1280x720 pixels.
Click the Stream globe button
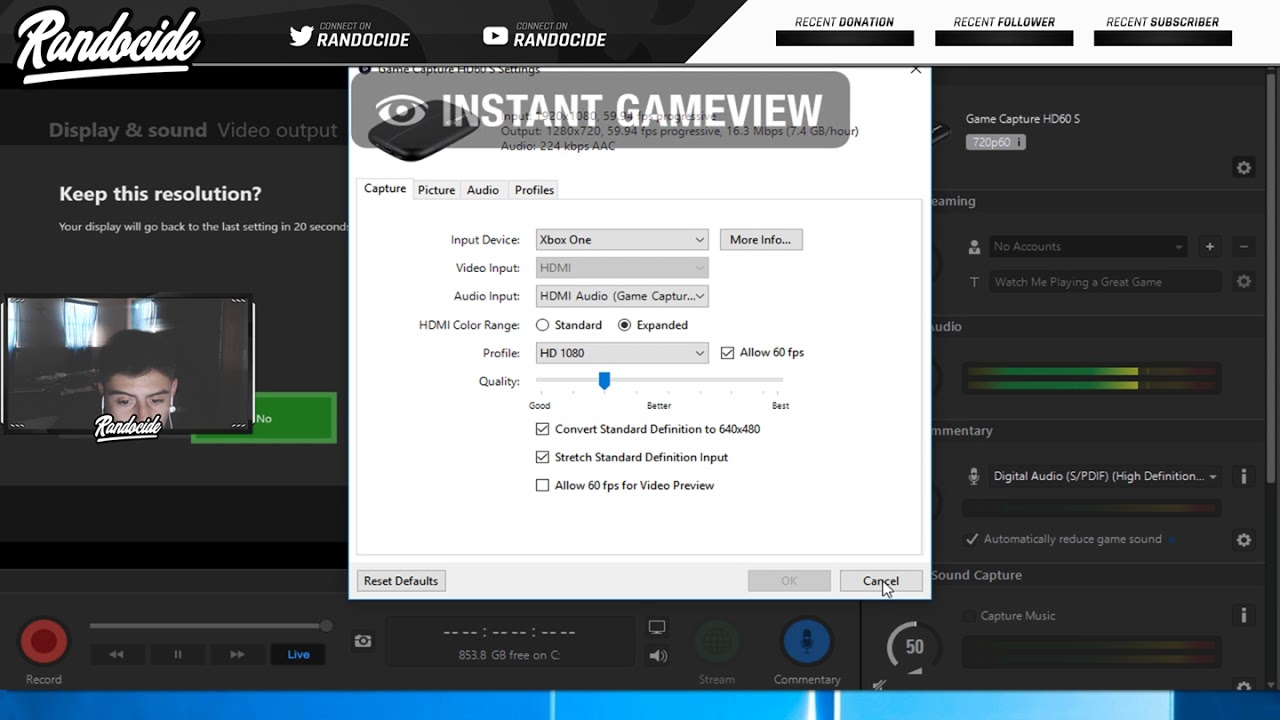pos(716,642)
